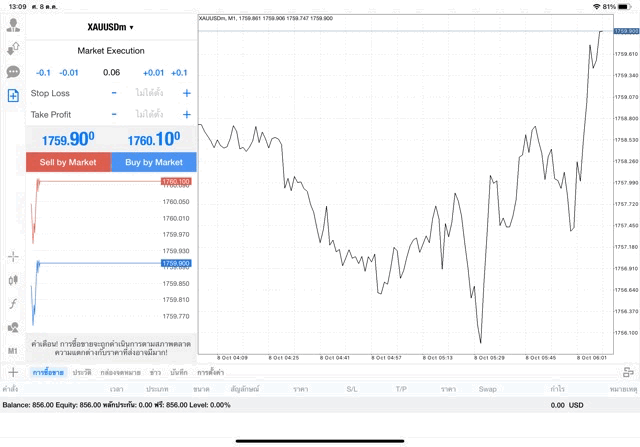The width and height of the screenshot is (640, 447).
Task: Open the candlestick chart type icon
Action: pos(13,280)
